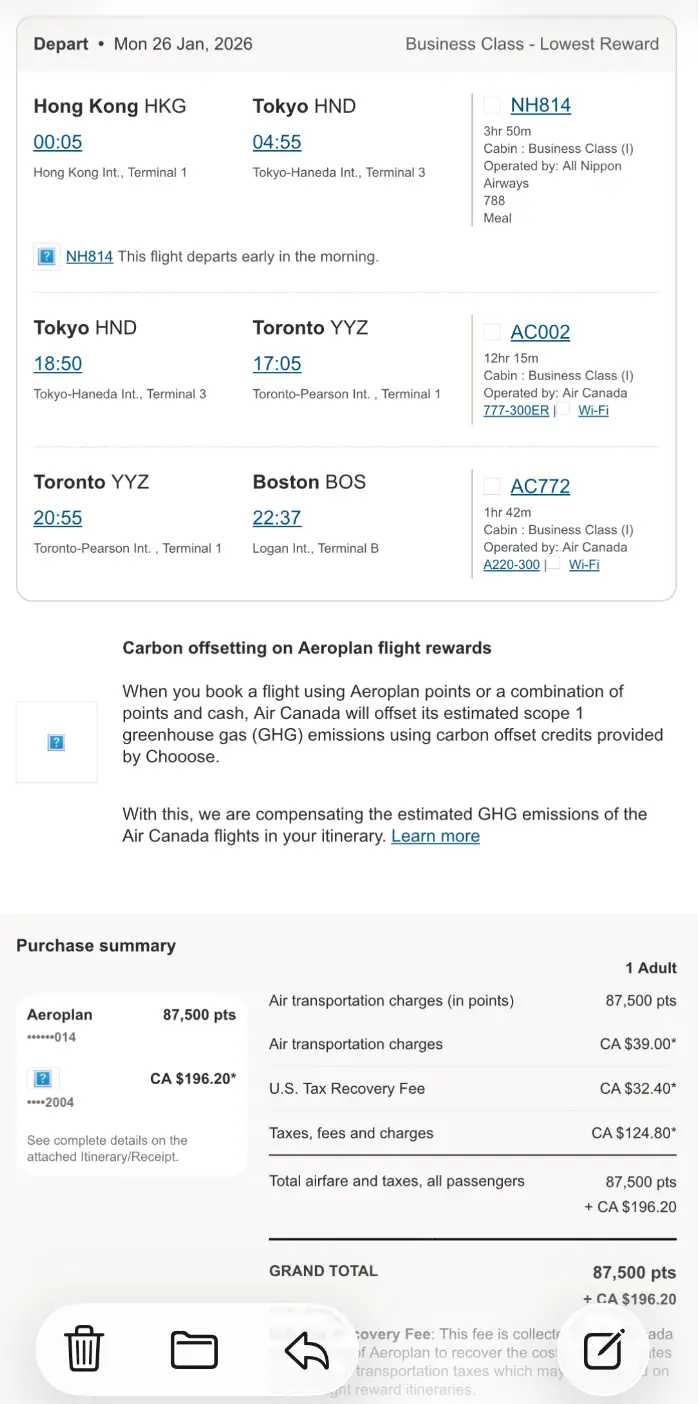Image resolution: width=698 pixels, height=1404 pixels.
Task: Tap the Wi-Fi link under AC002
Action: (593, 410)
